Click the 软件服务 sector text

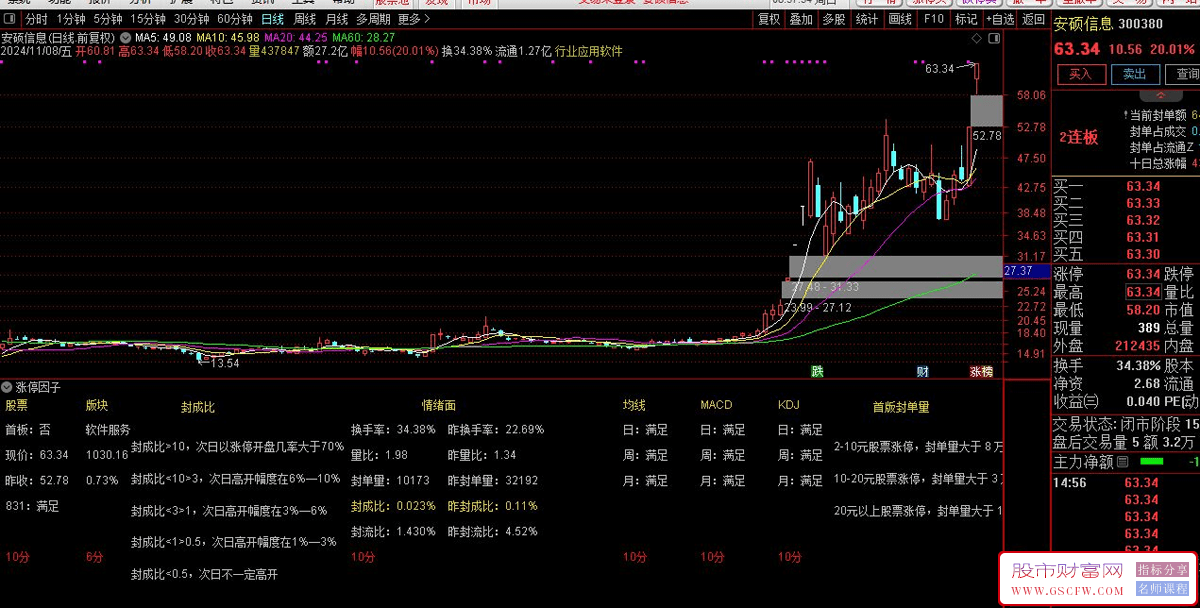(x=107, y=430)
